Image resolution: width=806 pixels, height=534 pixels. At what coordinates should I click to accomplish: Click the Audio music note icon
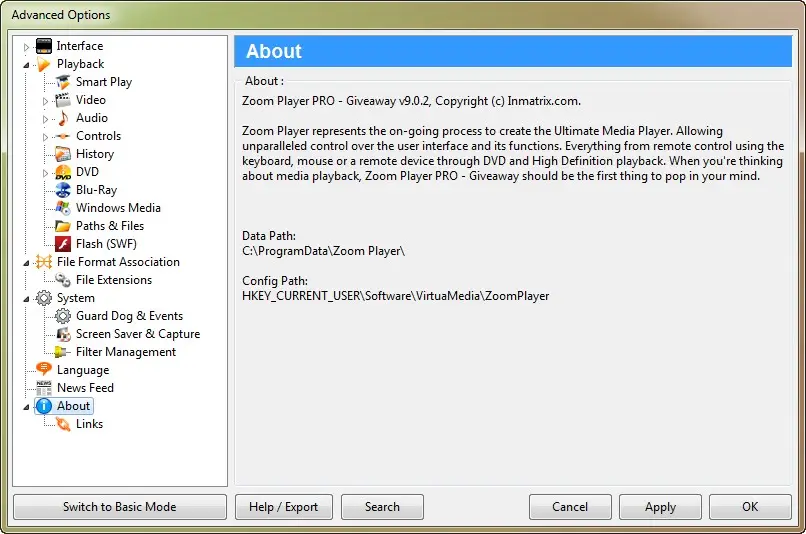(63, 118)
